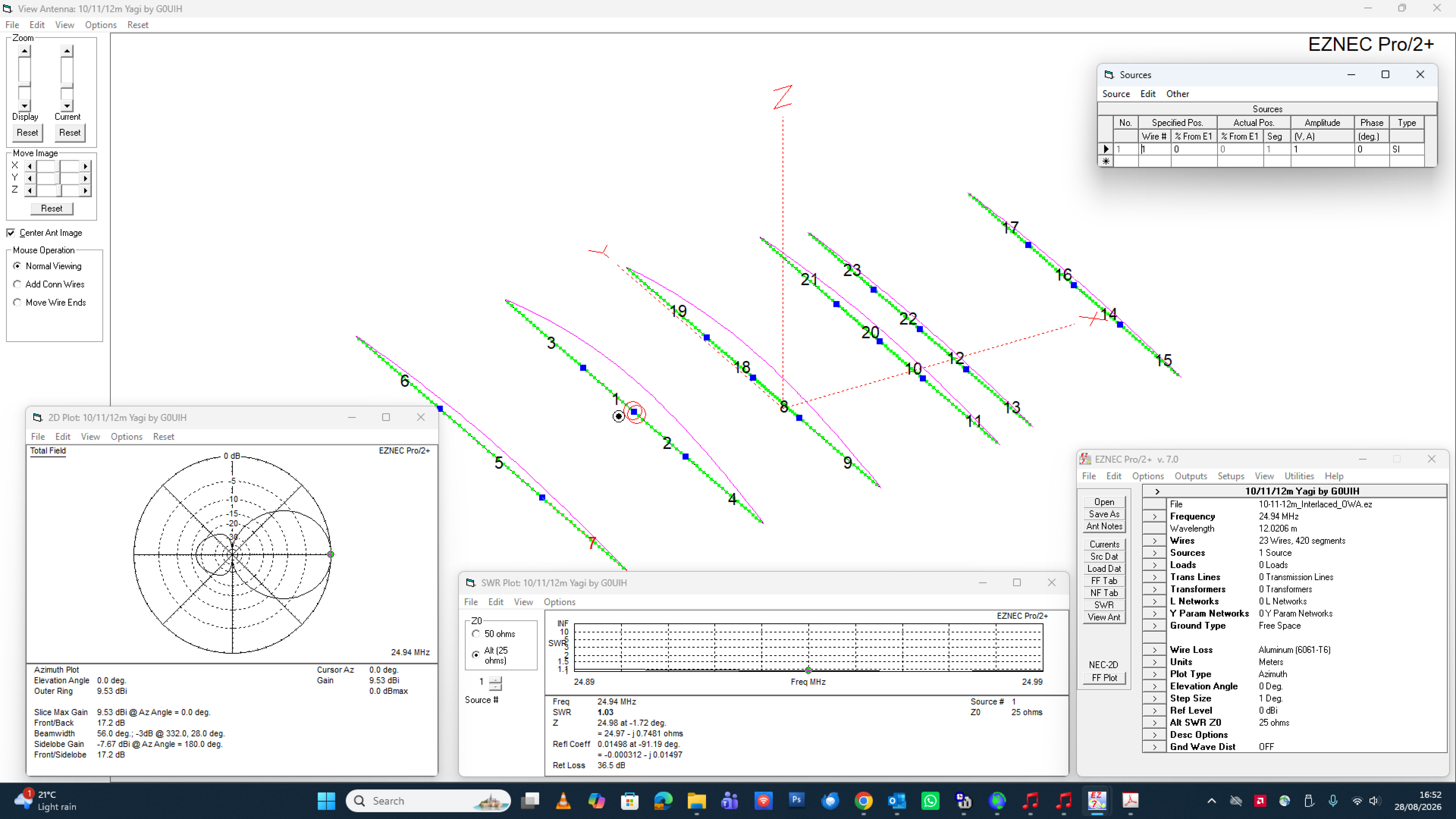Click Zoom Current down arrow

coord(67,106)
